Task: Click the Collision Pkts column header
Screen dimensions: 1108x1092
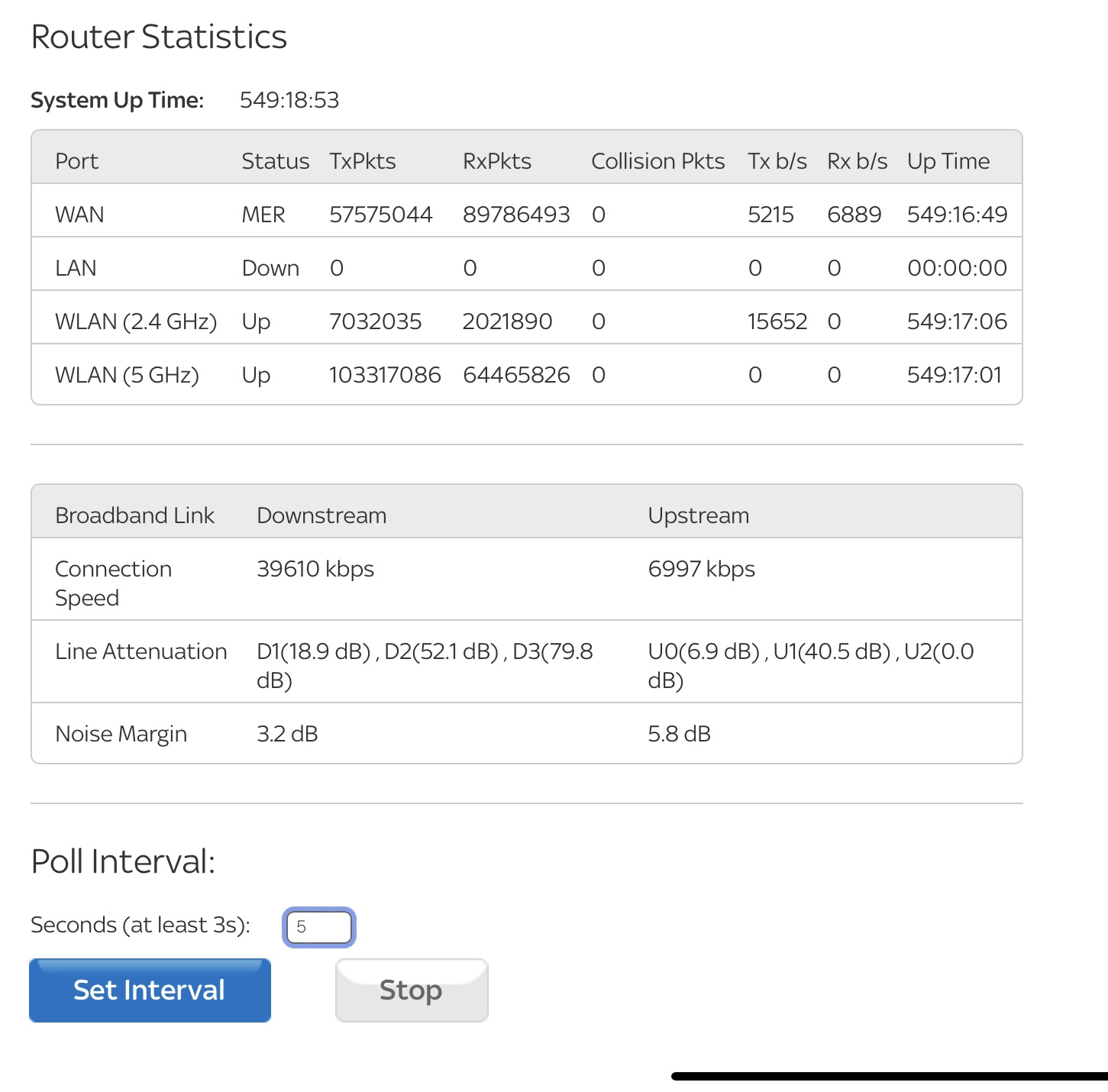Action: point(657,161)
